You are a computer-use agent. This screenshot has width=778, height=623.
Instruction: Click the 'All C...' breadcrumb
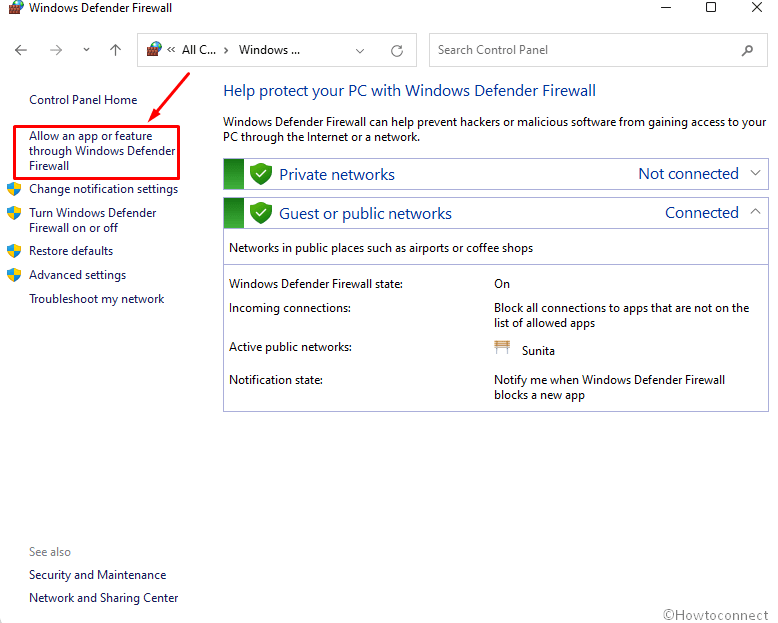click(198, 50)
